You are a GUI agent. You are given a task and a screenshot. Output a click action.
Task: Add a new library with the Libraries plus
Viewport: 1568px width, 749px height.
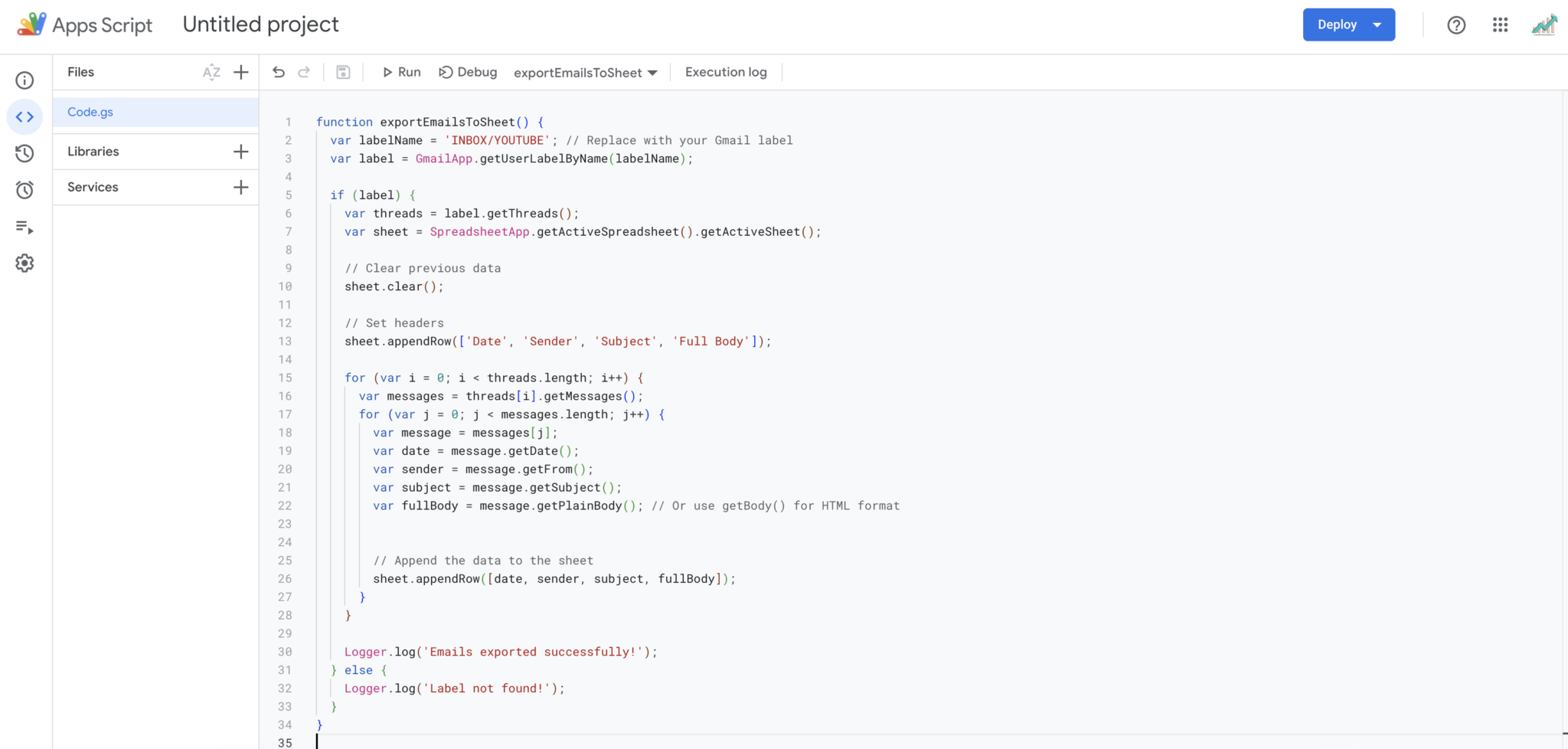point(240,151)
